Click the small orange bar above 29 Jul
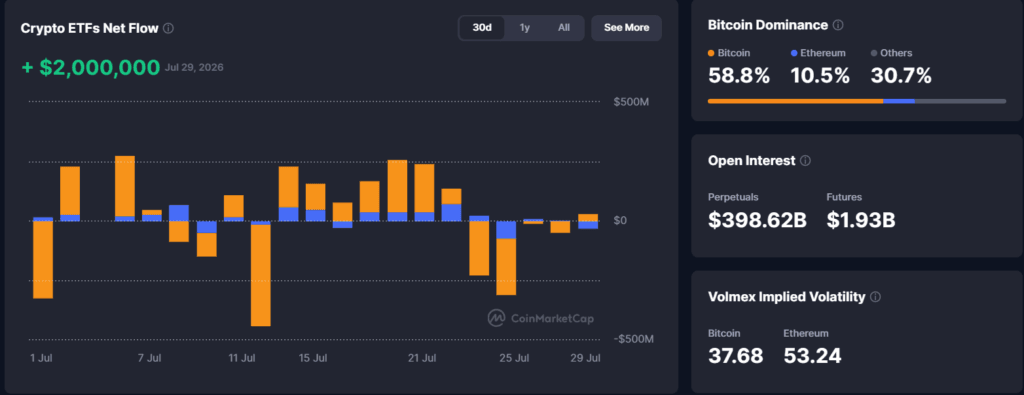Image resolution: width=1024 pixels, height=395 pixels. (x=588, y=217)
